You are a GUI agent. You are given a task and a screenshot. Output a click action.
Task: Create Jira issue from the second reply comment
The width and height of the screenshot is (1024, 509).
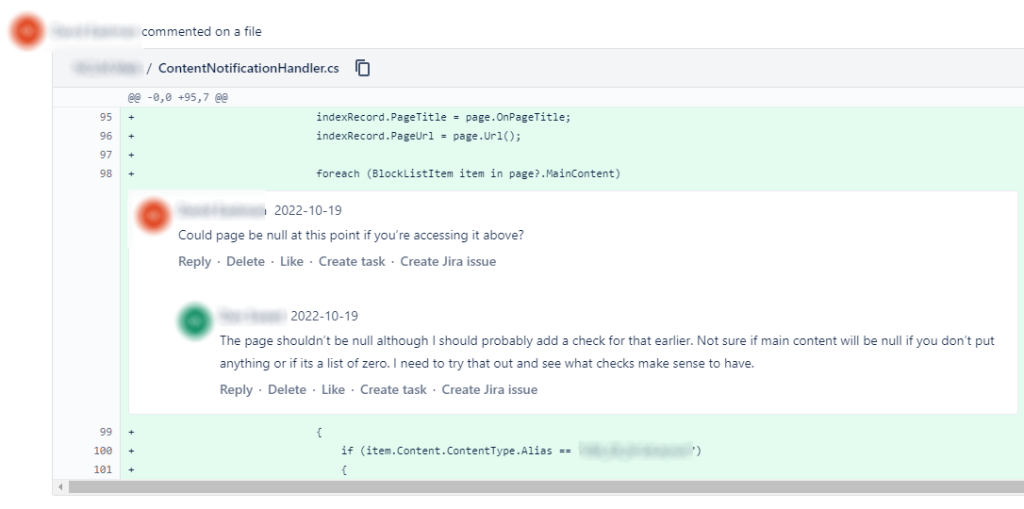tap(490, 389)
